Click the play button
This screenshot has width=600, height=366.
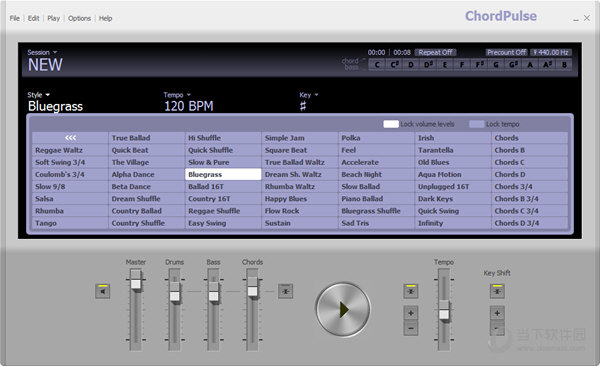(x=343, y=309)
